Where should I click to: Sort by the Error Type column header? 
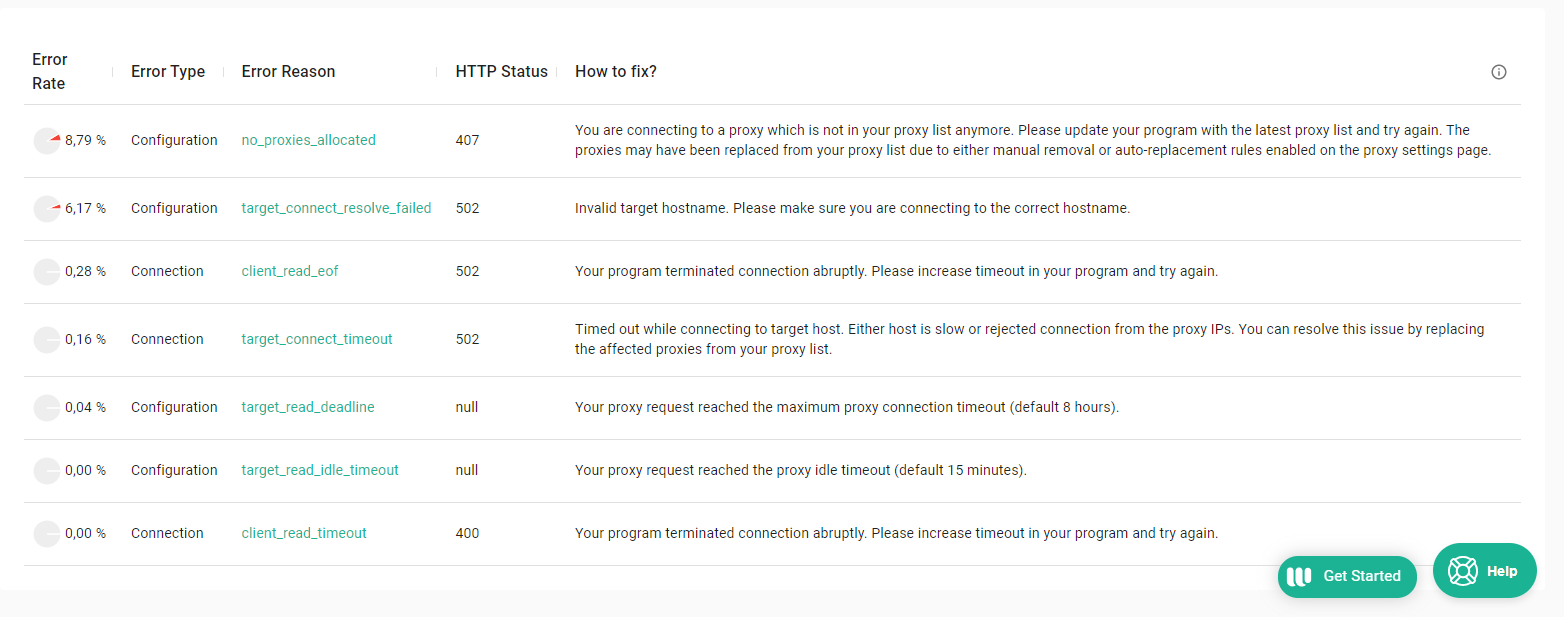tap(168, 72)
